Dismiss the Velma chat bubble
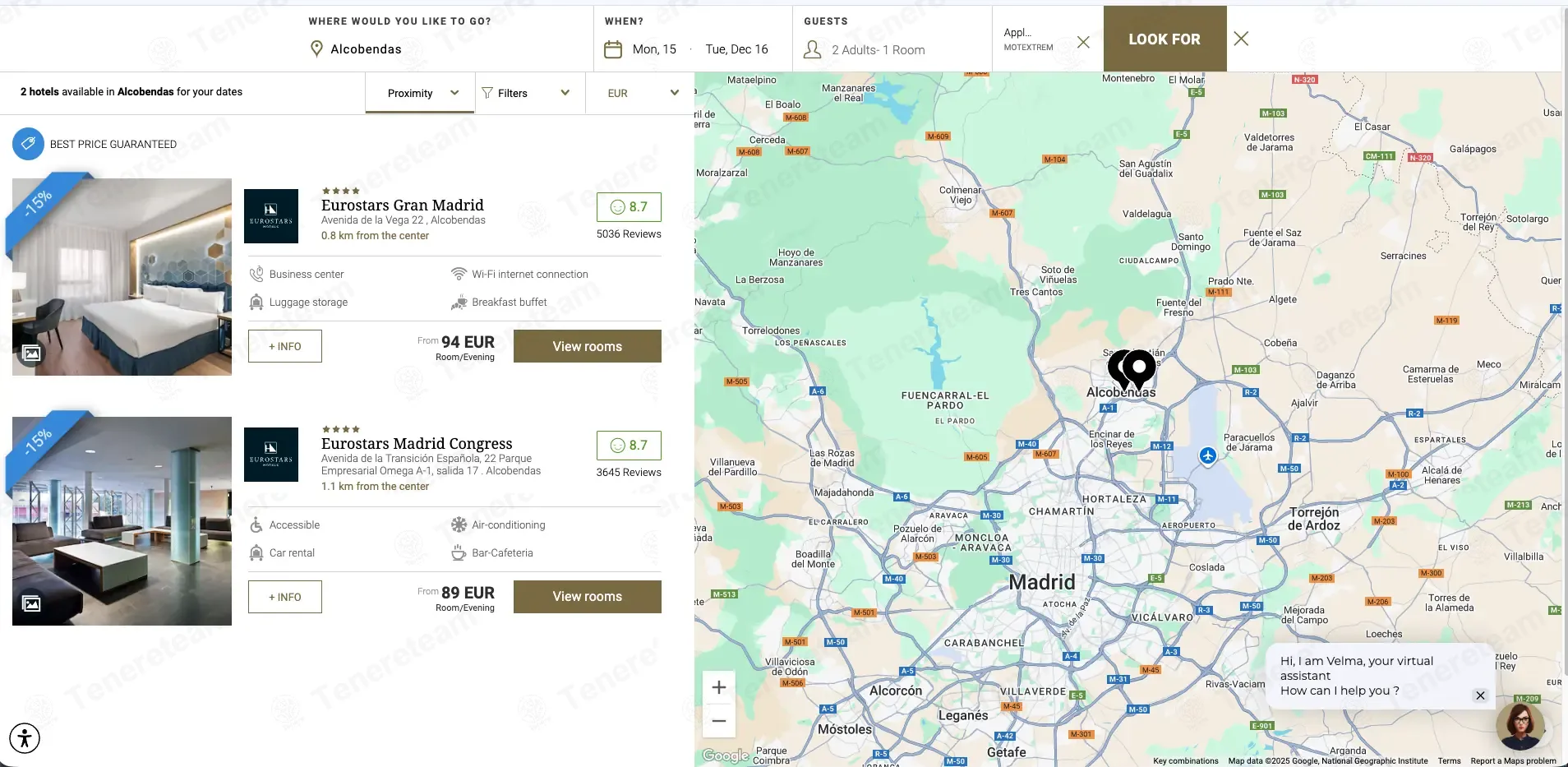The height and width of the screenshot is (767, 1568). [1480, 695]
